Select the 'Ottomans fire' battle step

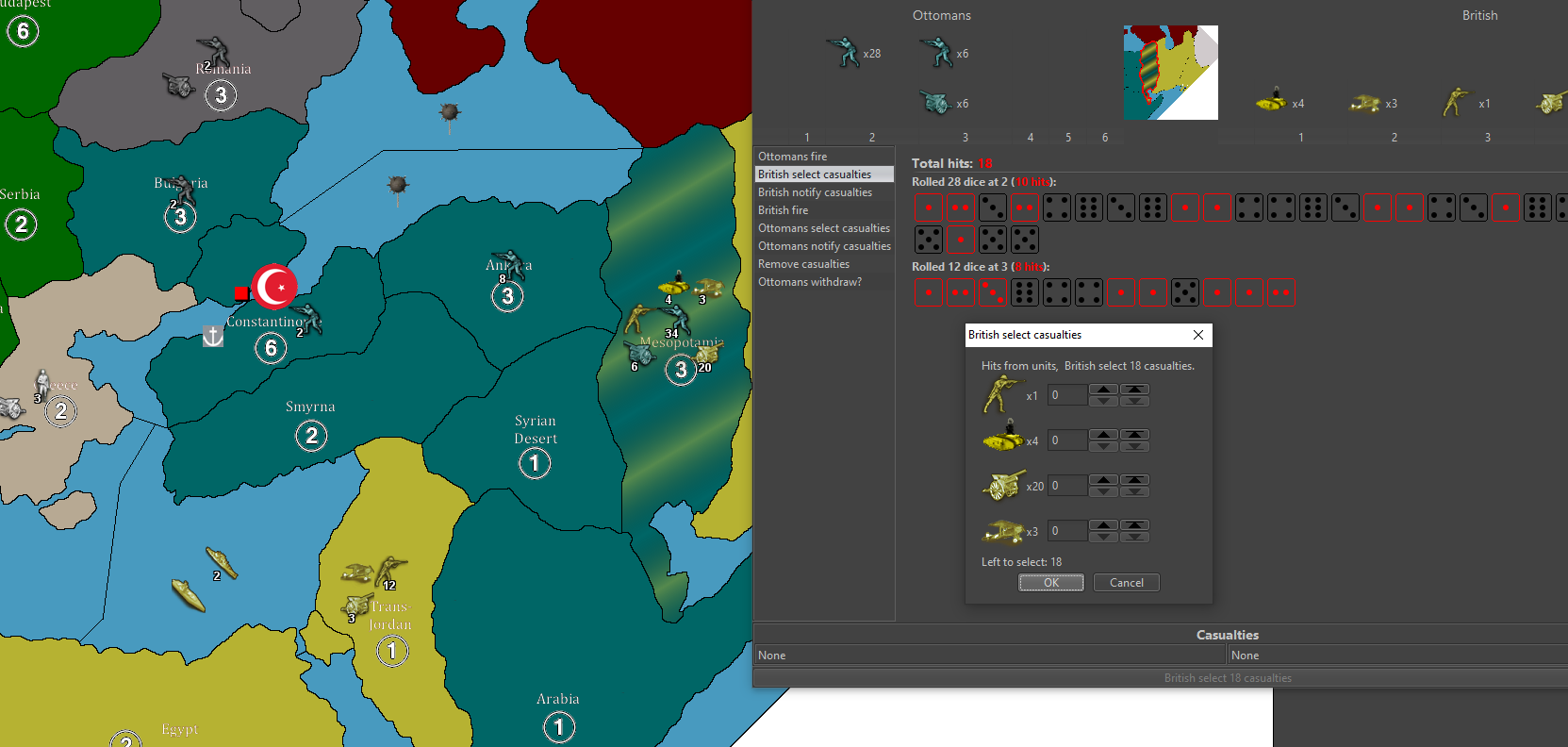pyautogui.click(x=825, y=157)
